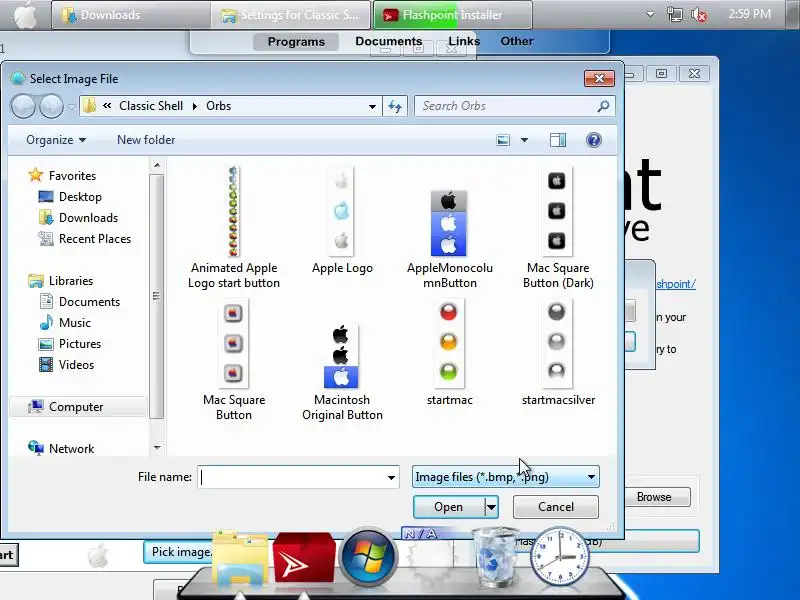Viewport: 800px width, 600px height.
Task: Click the File name input box
Action: pyautogui.click(x=292, y=477)
